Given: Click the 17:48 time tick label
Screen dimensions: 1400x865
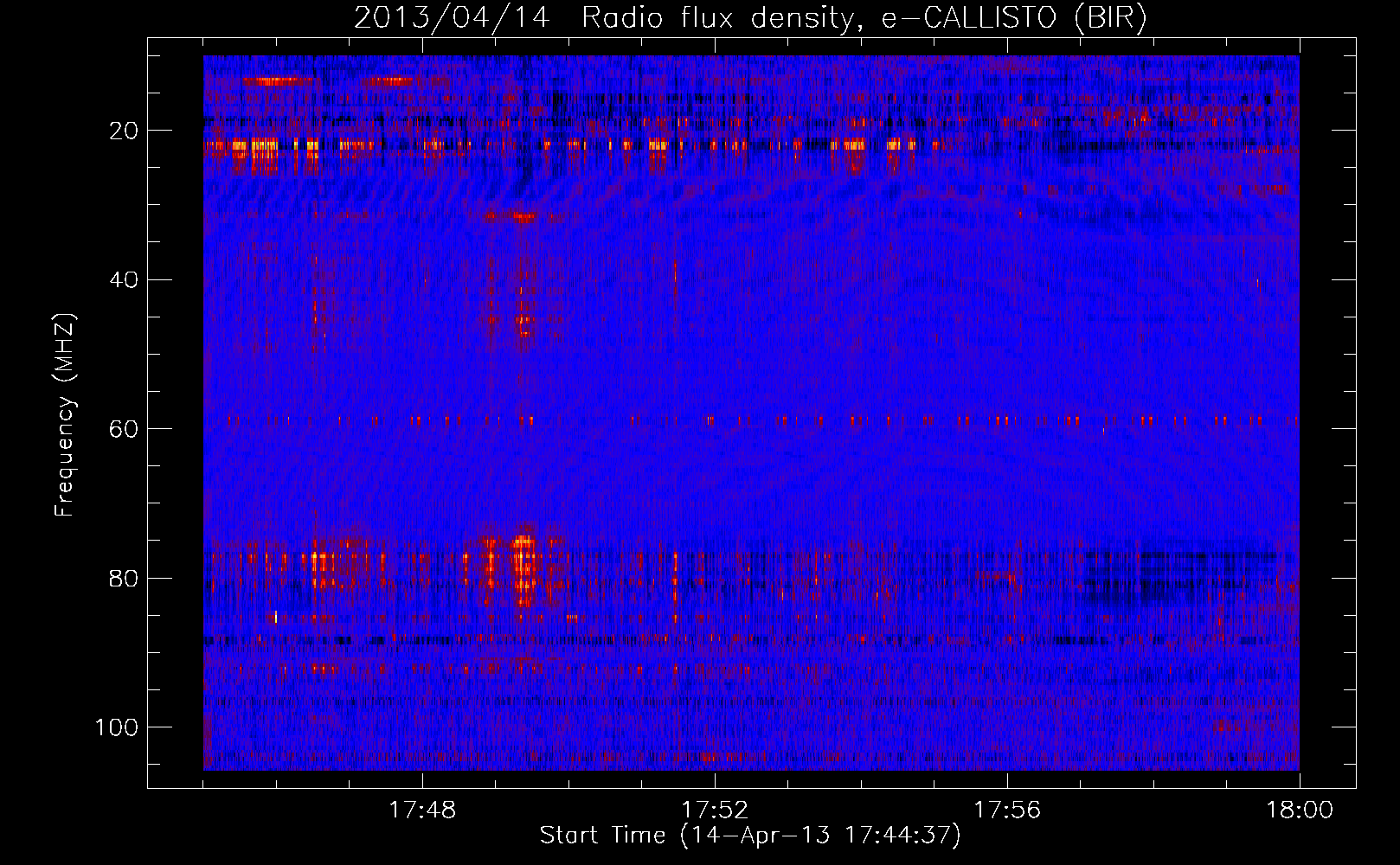Looking at the screenshot, I should click(x=423, y=811).
